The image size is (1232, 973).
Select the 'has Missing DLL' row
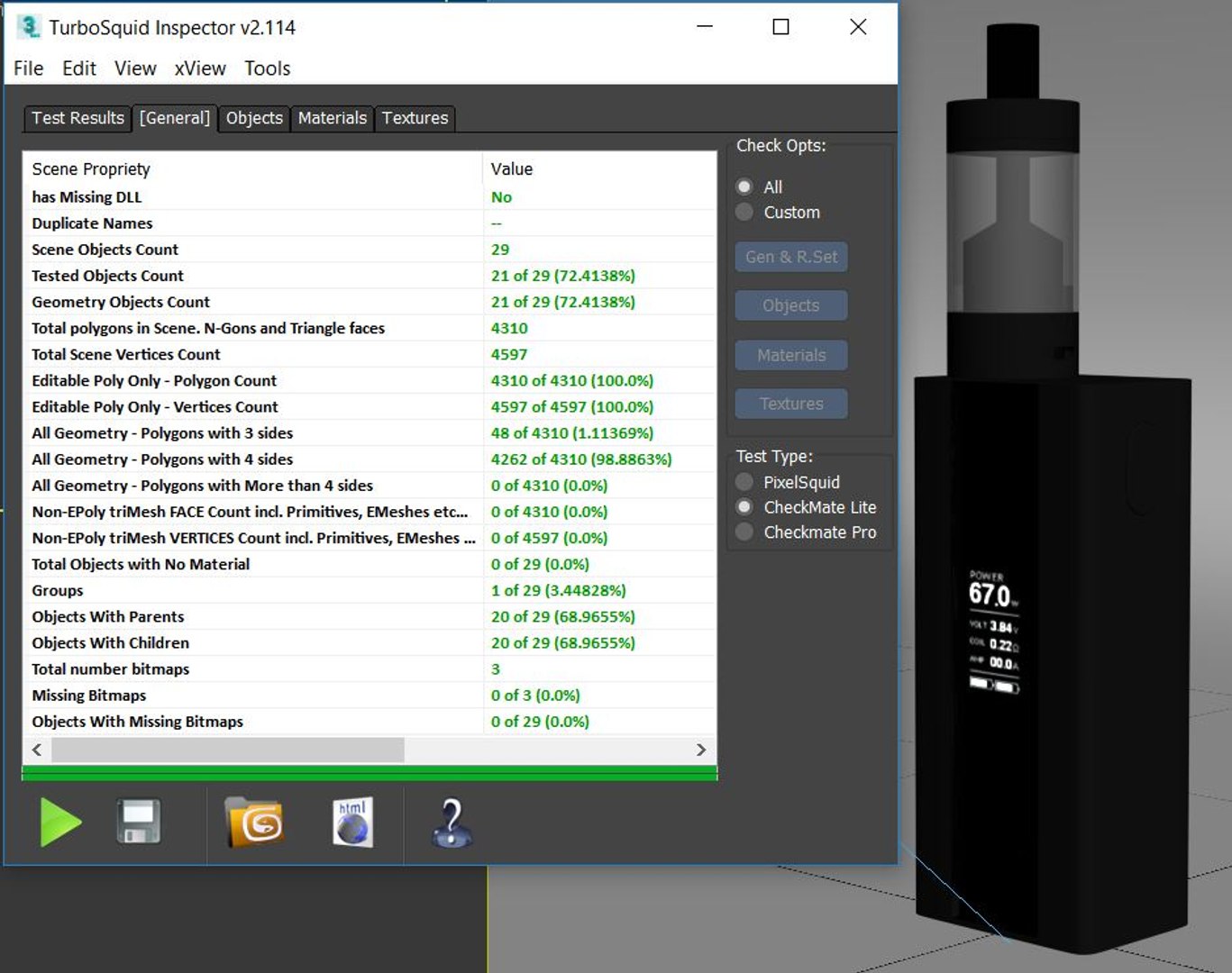click(x=370, y=197)
